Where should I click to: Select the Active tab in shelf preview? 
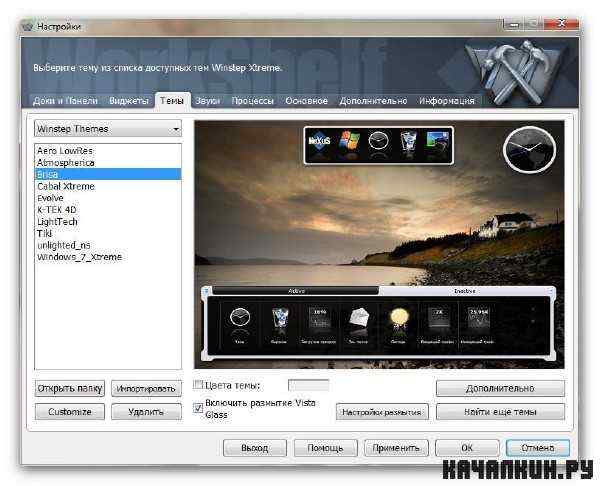296,291
